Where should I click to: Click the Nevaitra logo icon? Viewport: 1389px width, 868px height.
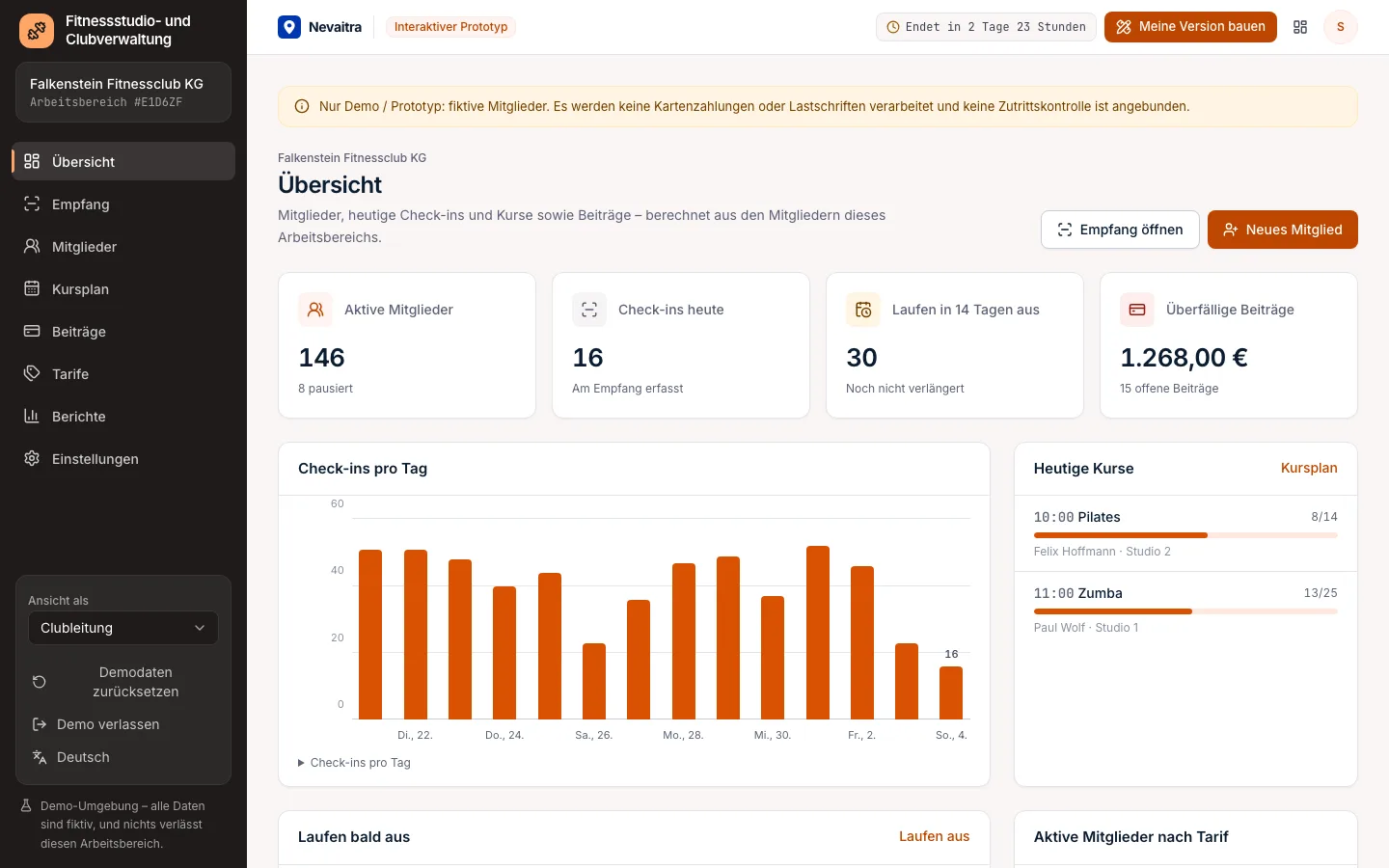[289, 27]
